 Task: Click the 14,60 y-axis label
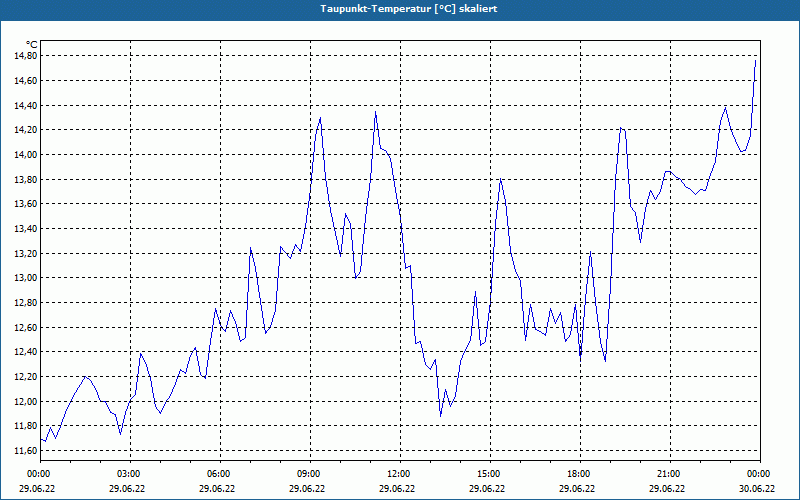click(x=25, y=81)
